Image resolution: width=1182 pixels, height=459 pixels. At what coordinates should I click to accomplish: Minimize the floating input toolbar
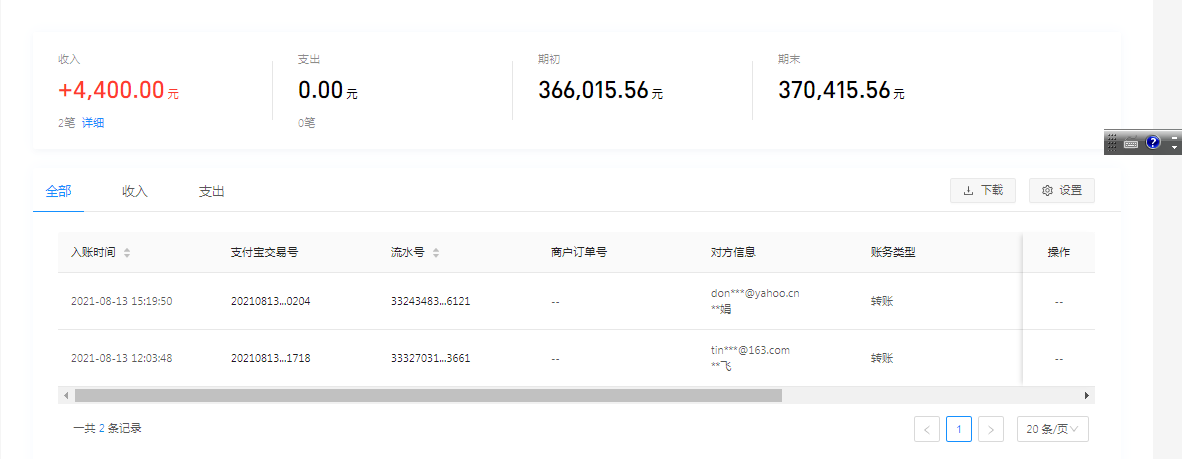tap(1174, 137)
